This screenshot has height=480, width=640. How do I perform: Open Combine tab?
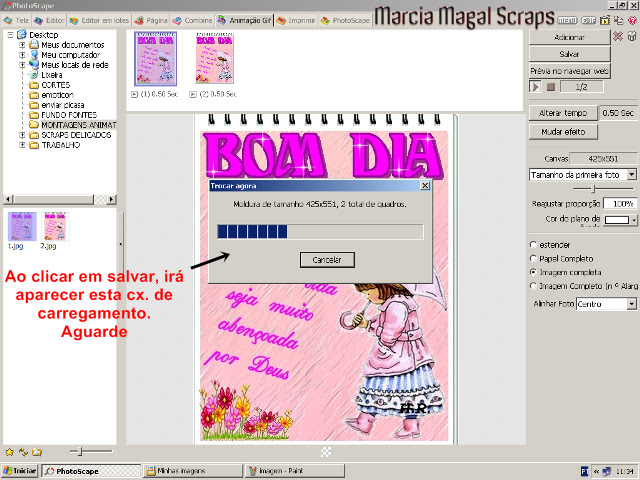point(193,20)
